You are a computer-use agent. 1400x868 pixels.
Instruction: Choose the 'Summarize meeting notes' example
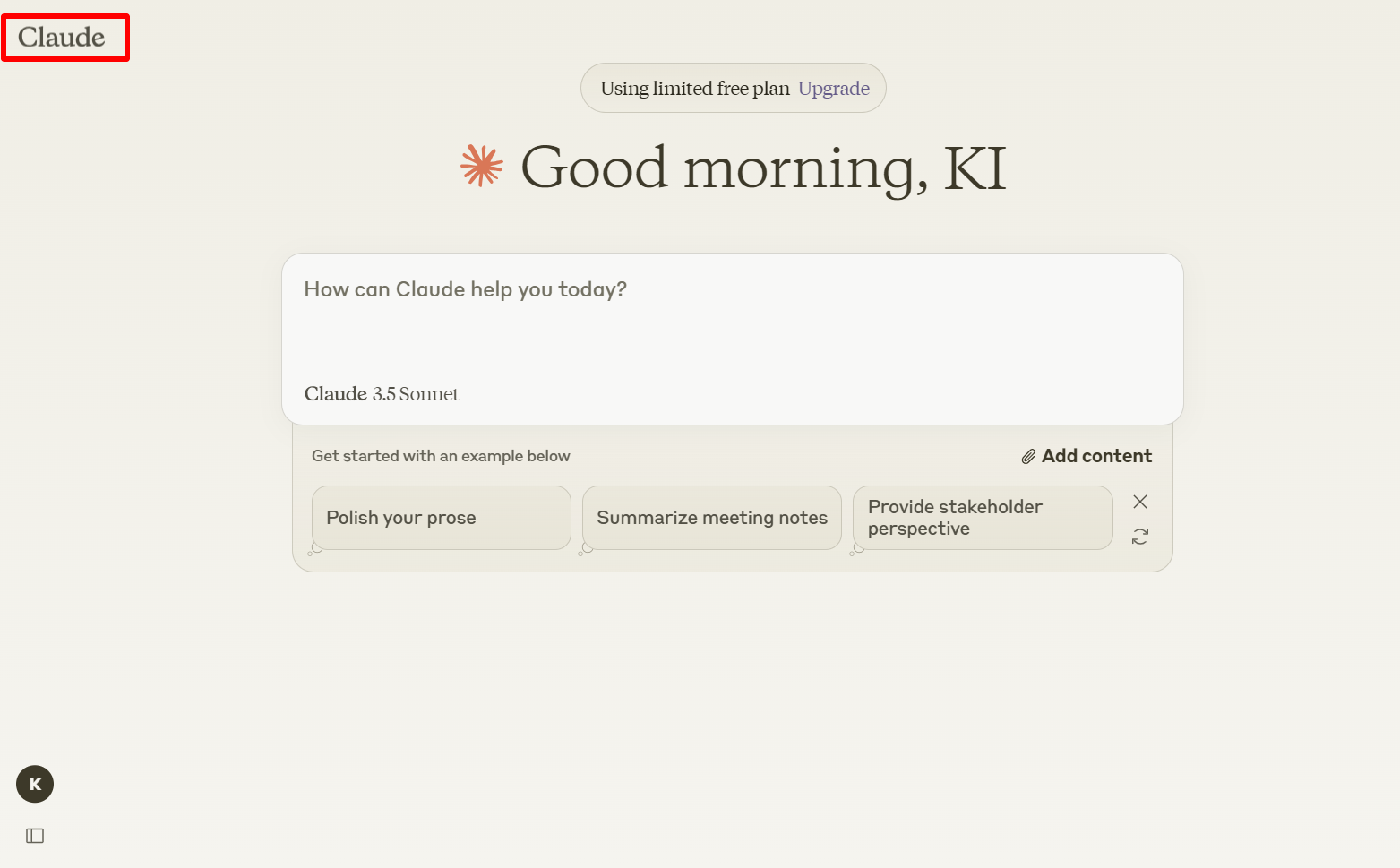click(x=711, y=518)
